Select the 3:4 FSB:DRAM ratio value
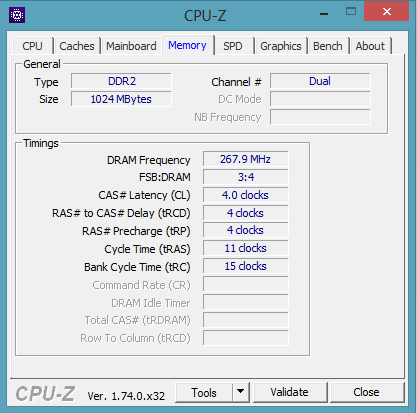 pos(246,177)
